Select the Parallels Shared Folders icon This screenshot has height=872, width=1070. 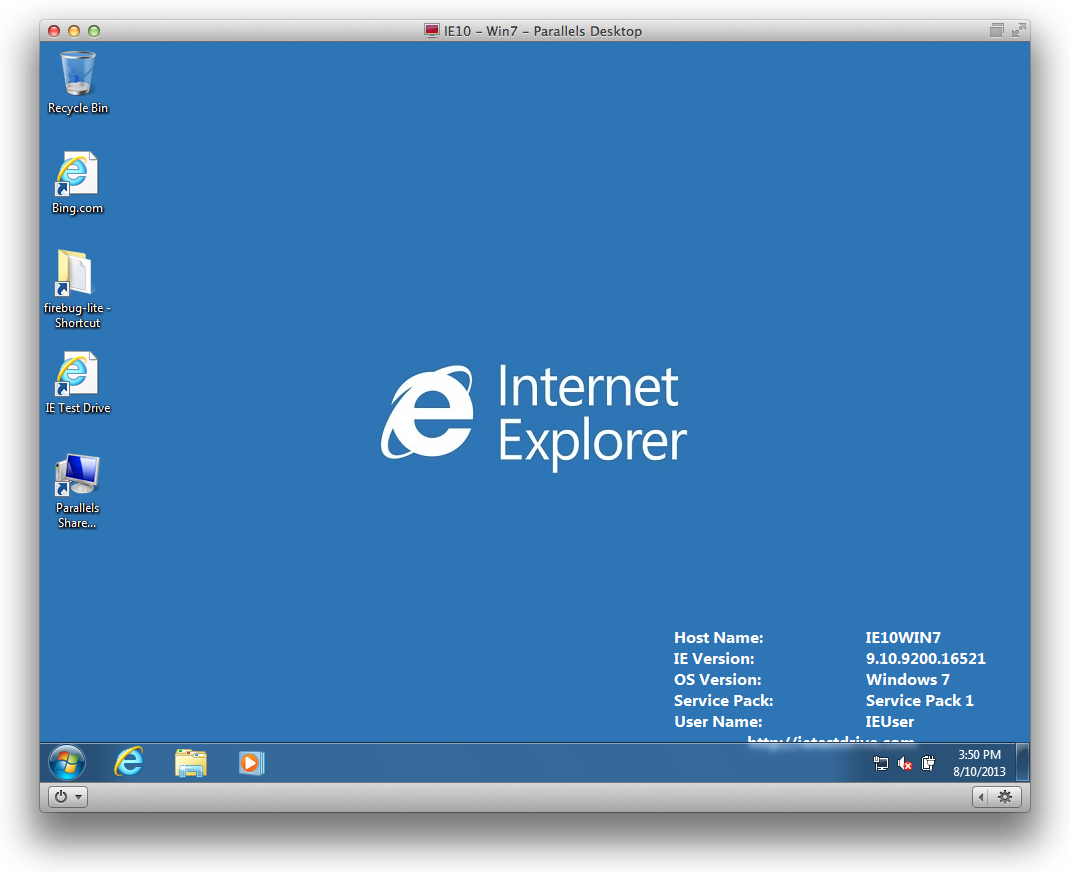click(x=77, y=491)
